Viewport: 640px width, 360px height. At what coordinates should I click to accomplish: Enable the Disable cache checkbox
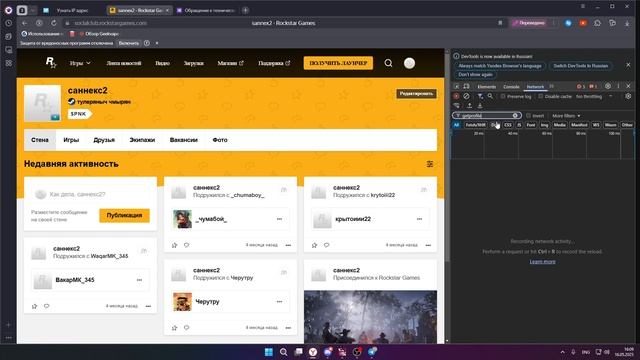[x=541, y=96]
